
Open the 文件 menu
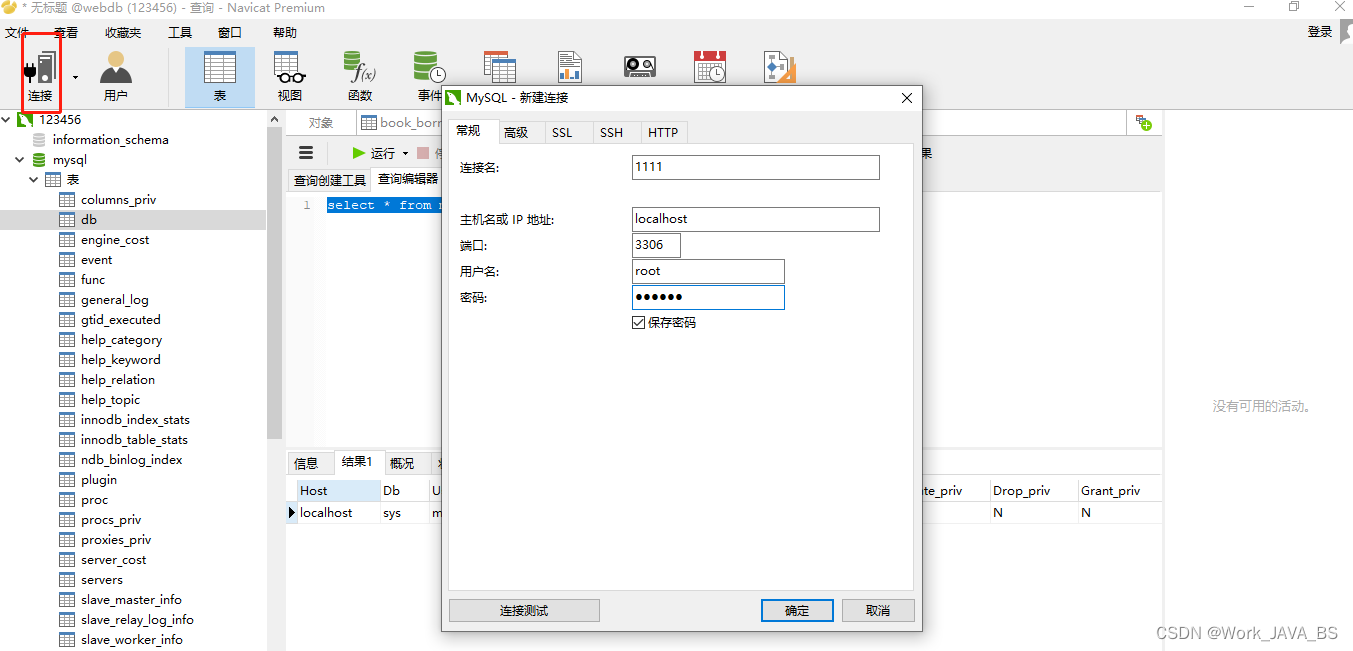16,33
